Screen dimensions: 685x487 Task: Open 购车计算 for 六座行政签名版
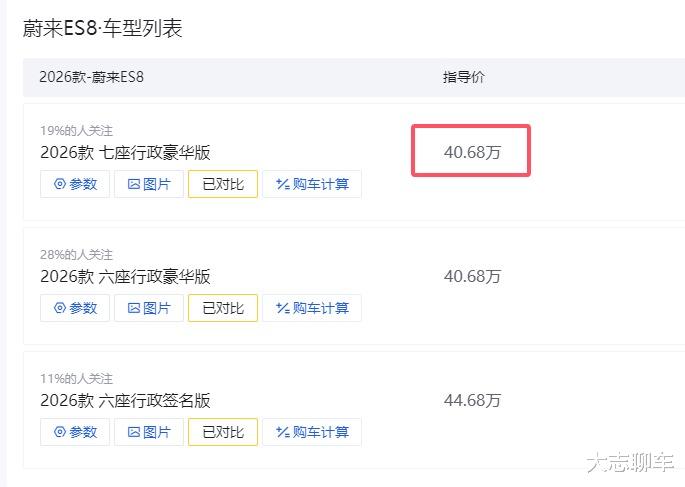[311, 432]
